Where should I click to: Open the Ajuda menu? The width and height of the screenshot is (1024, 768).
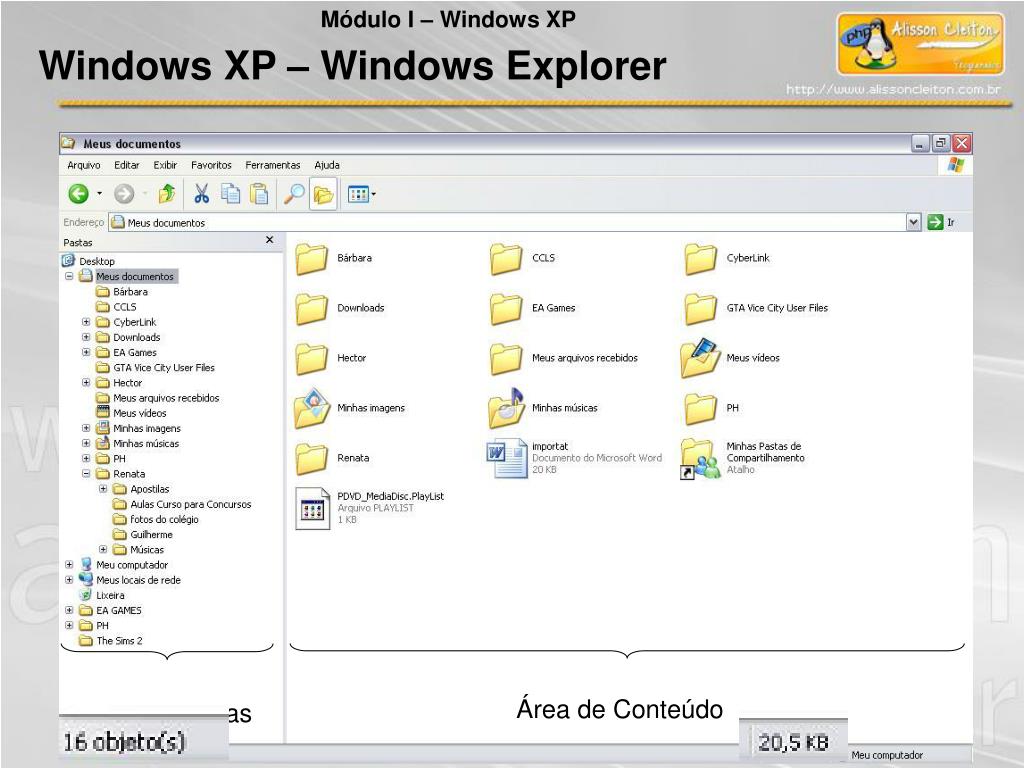327,165
